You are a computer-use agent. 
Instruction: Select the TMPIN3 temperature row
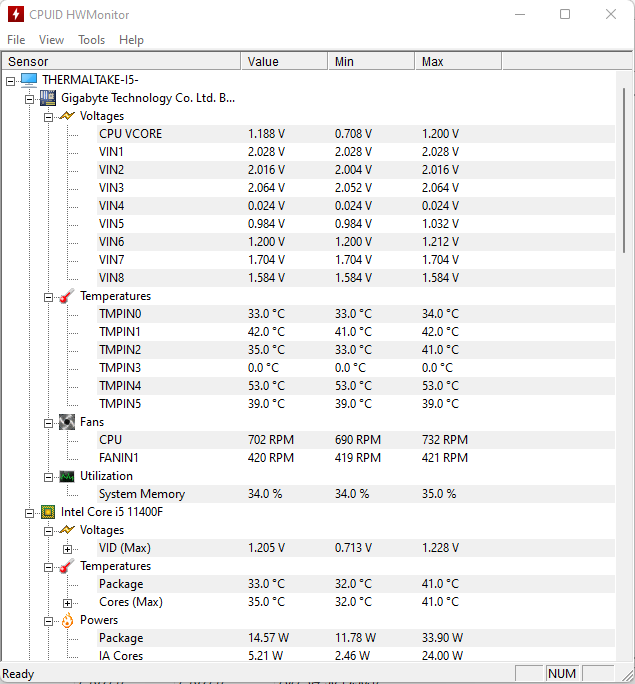point(356,368)
